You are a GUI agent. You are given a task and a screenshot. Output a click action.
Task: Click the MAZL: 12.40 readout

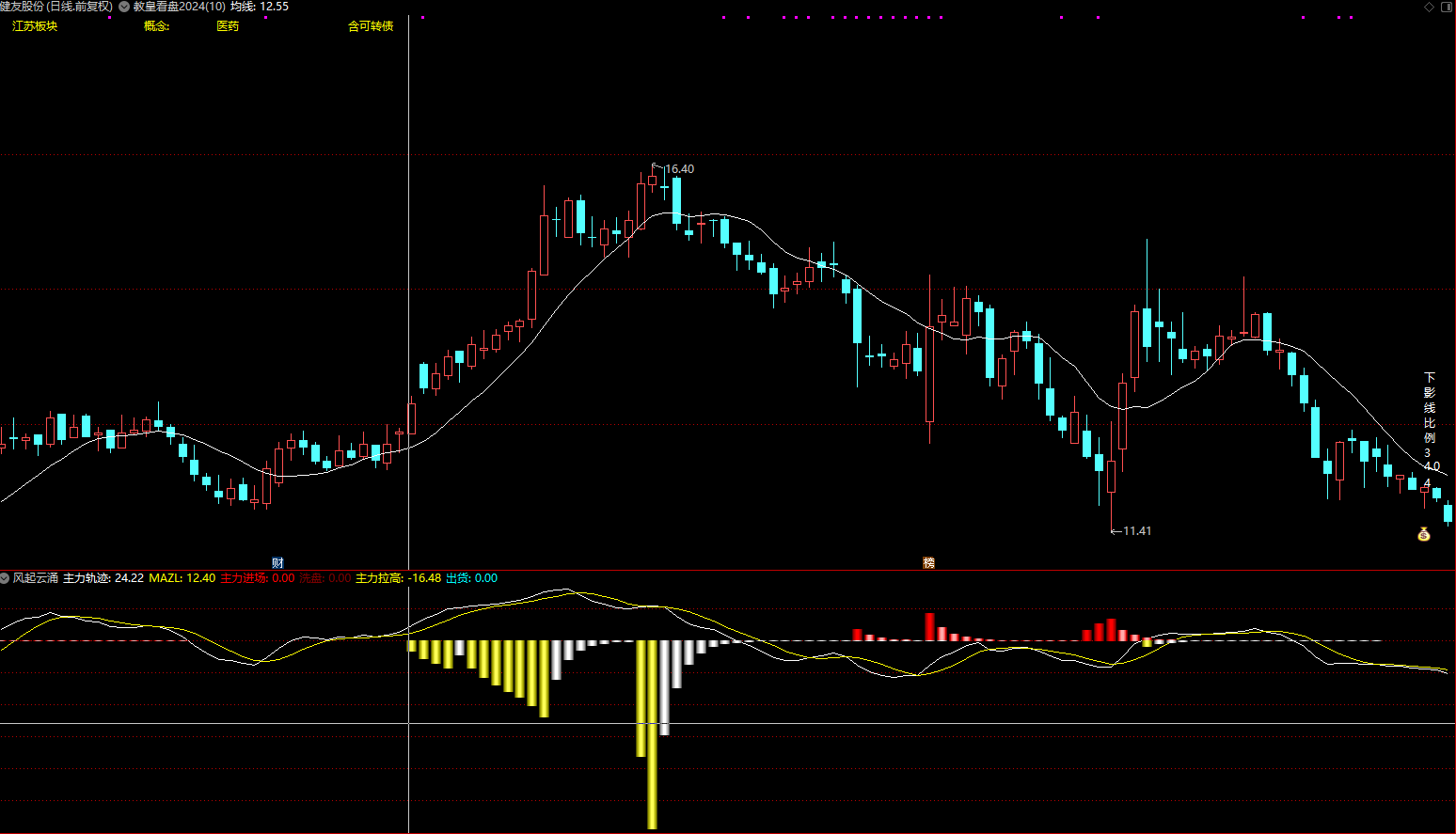point(182,578)
